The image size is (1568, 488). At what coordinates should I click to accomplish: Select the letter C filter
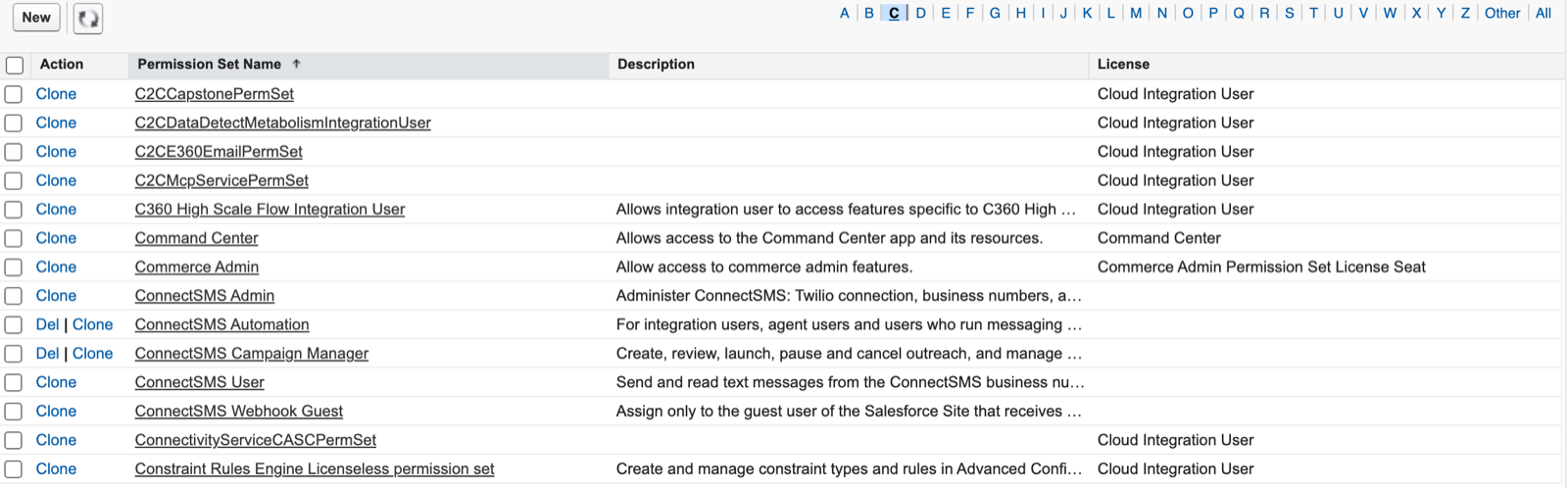tap(894, 13)
